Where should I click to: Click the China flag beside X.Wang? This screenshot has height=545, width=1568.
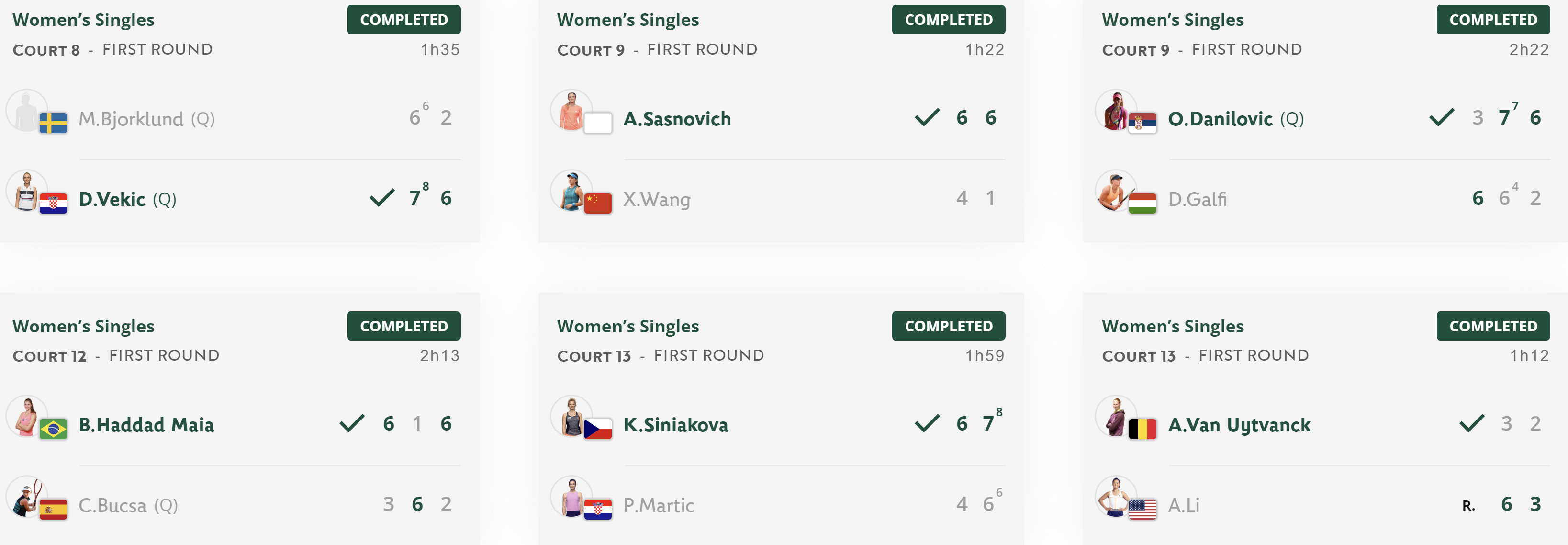[x=598, y=204]
